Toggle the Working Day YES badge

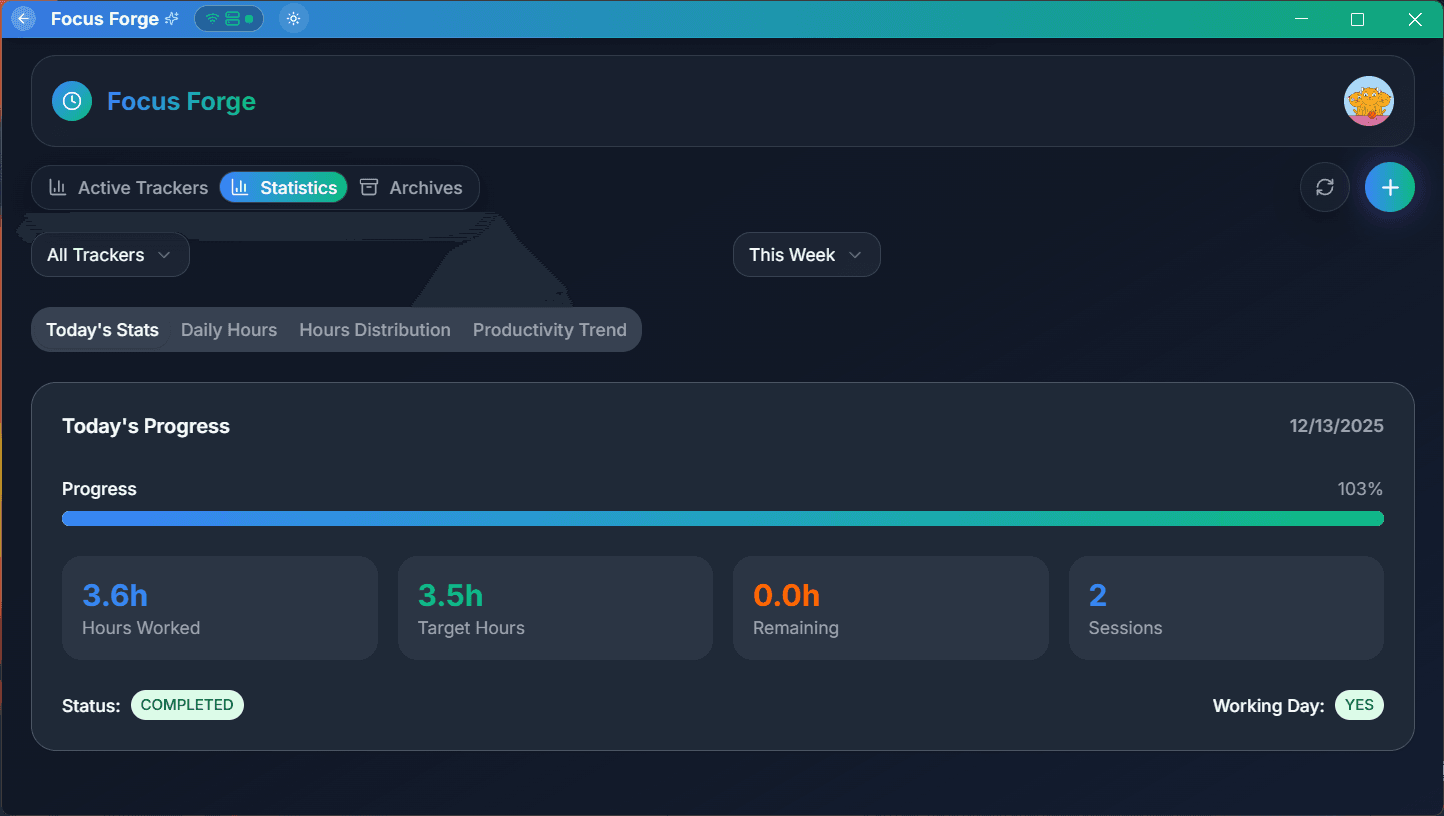point(1358,704)
